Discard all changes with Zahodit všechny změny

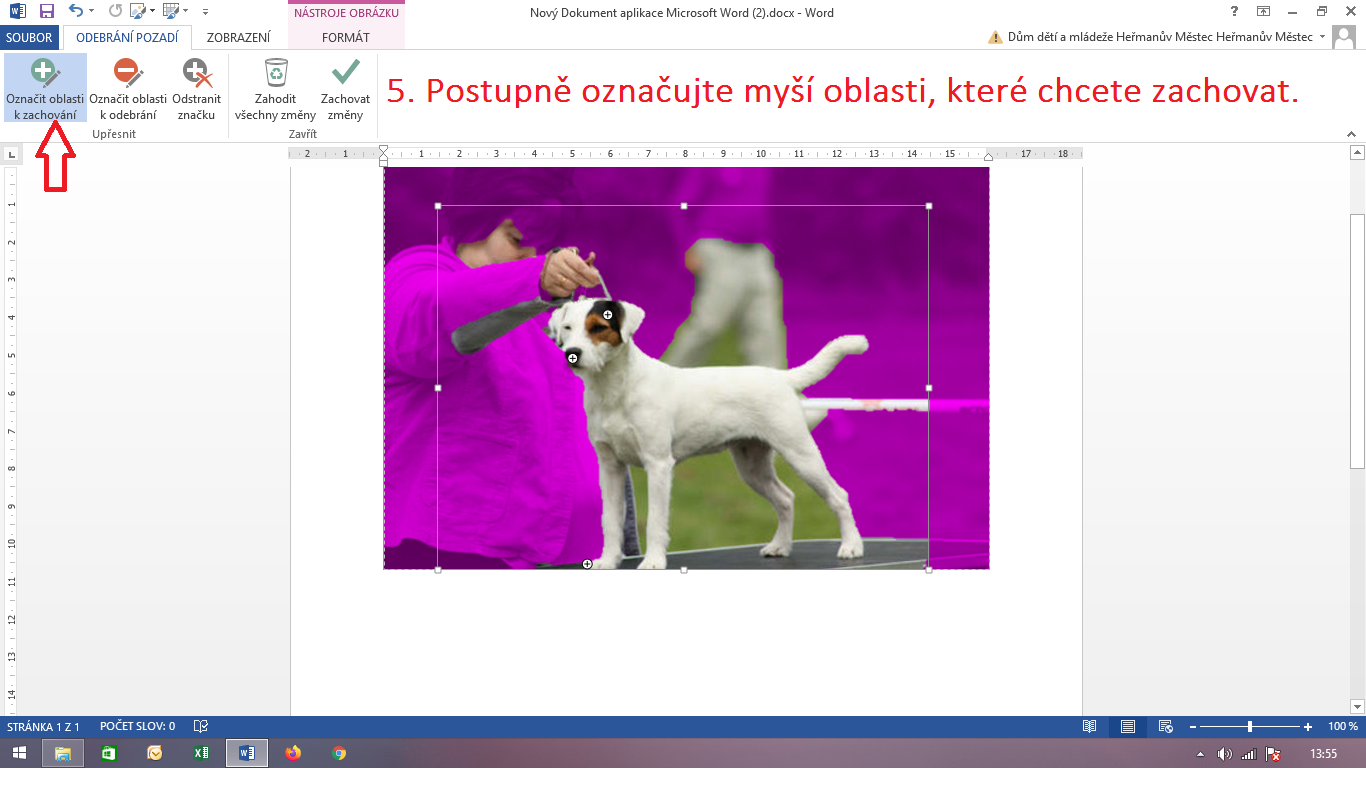click(x=275, y=89)
